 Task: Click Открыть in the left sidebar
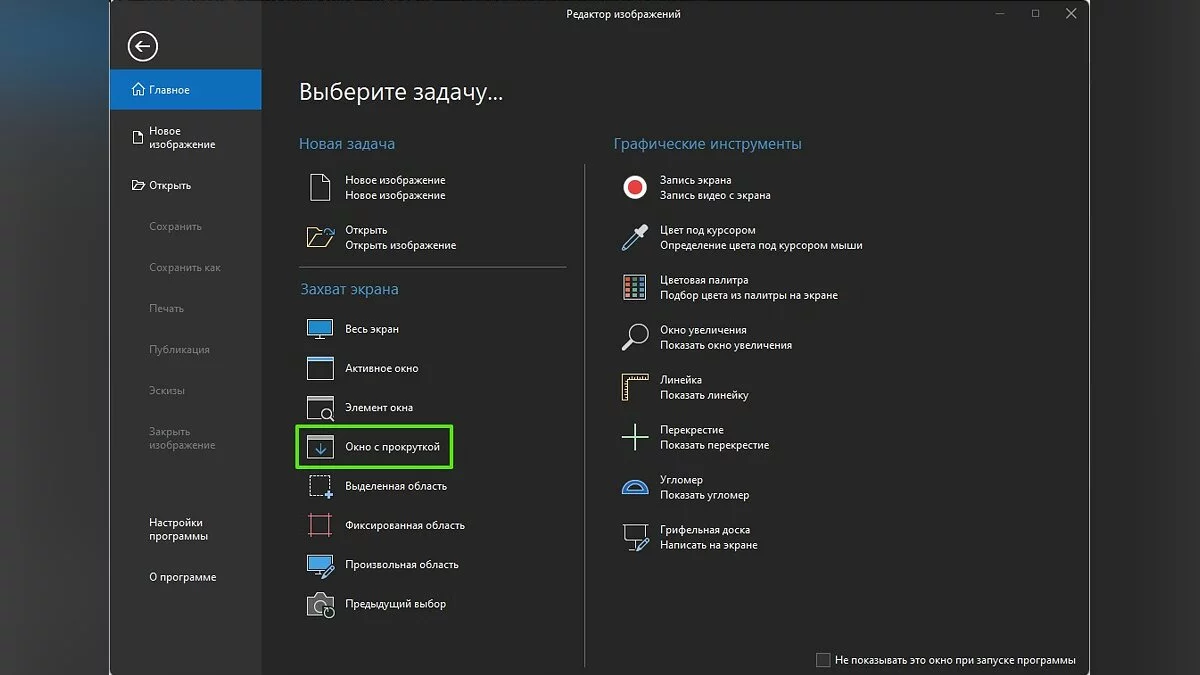(170, 185)
